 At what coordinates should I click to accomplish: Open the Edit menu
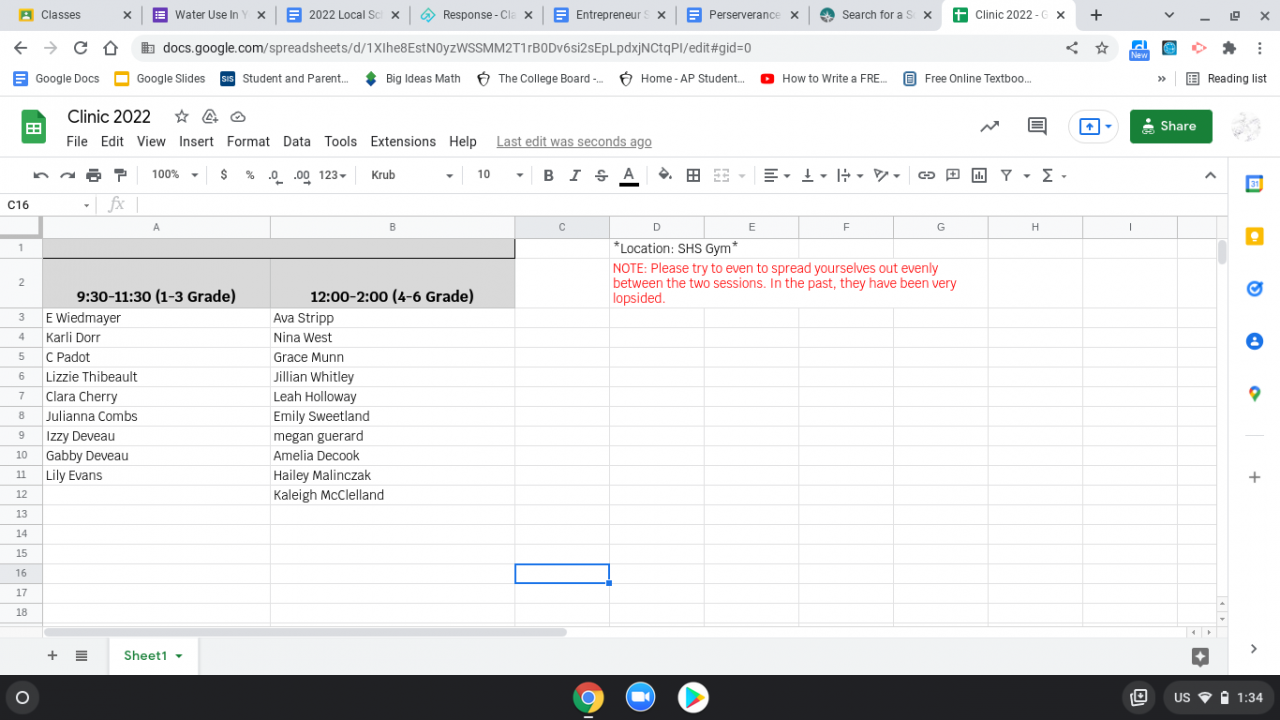coord(112,142)
